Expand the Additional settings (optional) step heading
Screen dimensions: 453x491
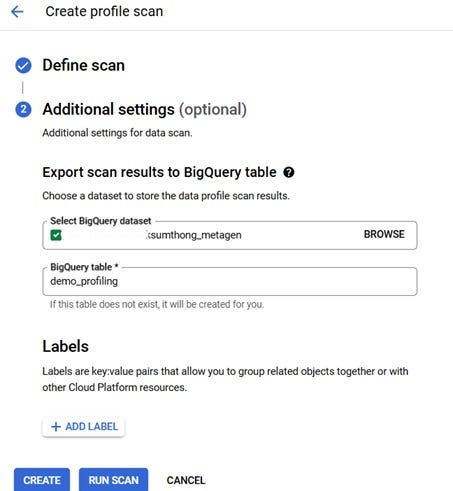pos(145,109)
